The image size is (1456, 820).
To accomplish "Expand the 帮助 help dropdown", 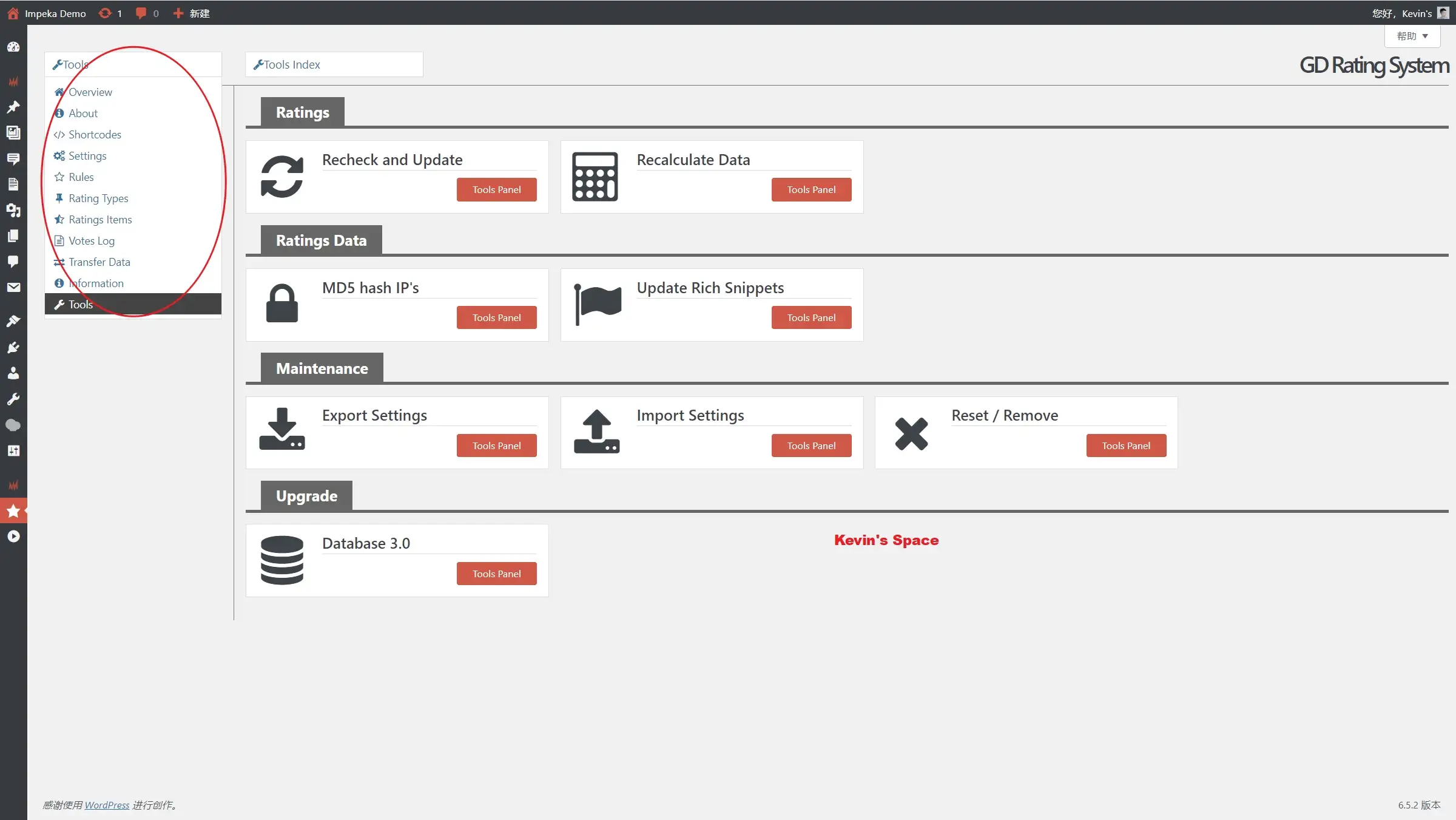I will click(x=1412, y=36).
